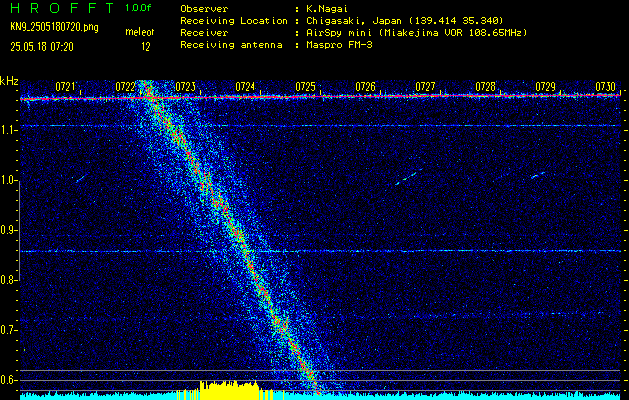Screen dimensions: 629x400
Task: Select the meteor count value 12
Action: (146, 47)
